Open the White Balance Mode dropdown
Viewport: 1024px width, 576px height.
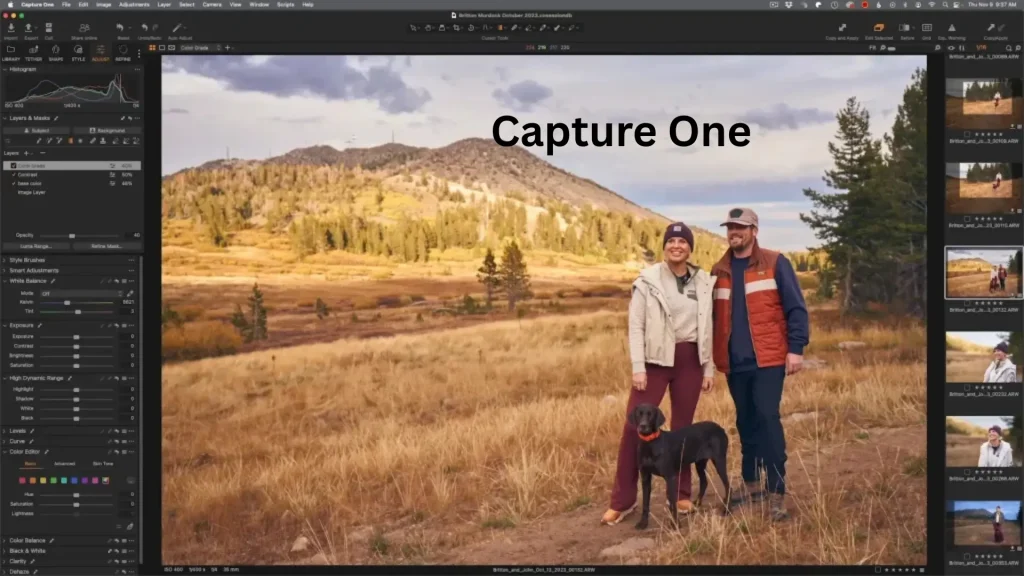(x=81, y=293)
